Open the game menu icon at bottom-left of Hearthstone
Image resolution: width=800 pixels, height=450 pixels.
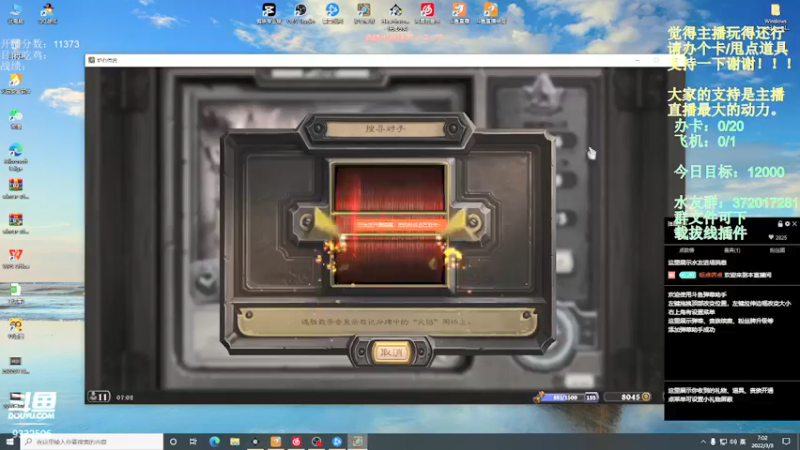[99, 396]
